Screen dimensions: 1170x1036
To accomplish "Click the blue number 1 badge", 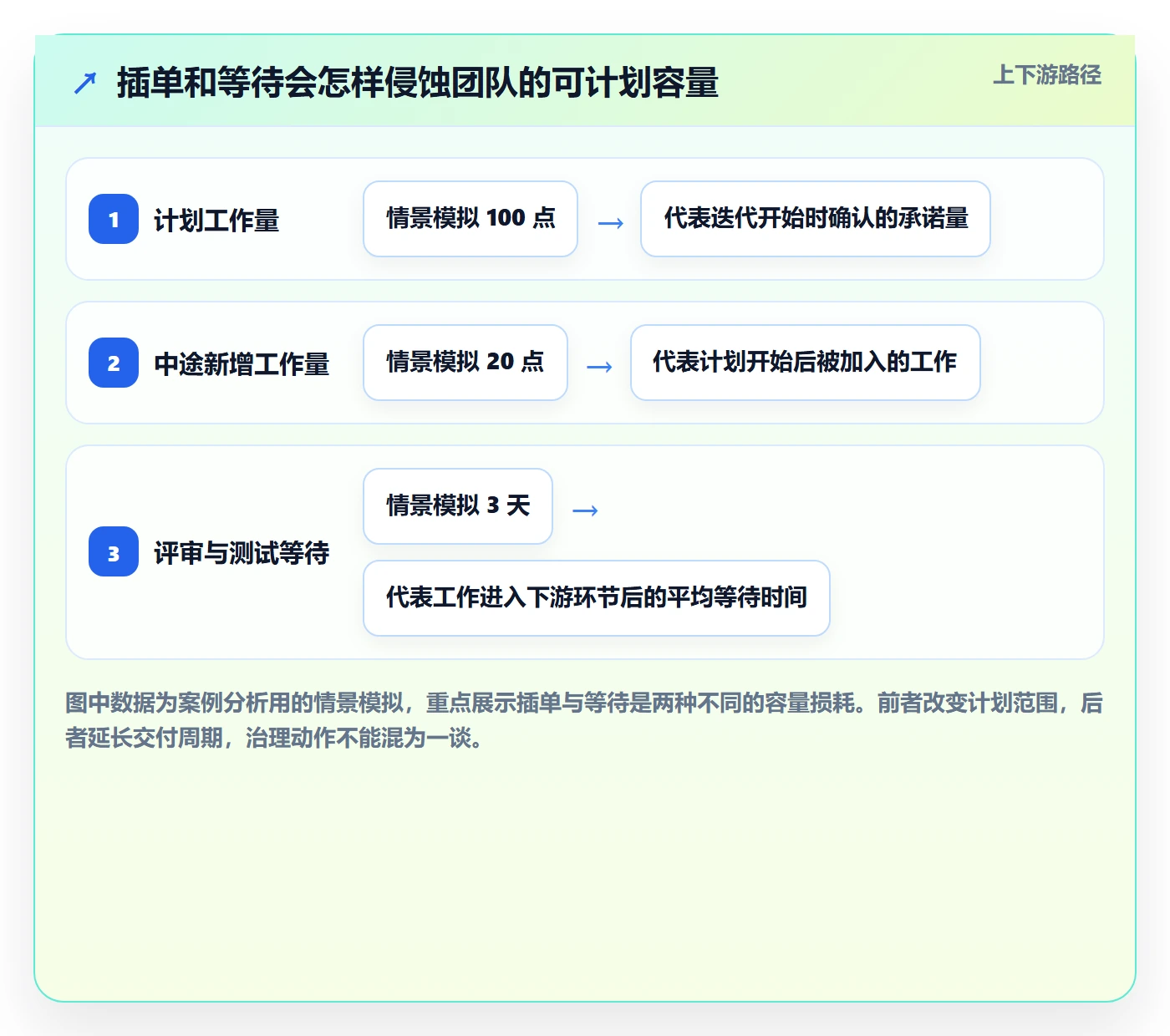I will pyautogui.click(x=114, y=219).
